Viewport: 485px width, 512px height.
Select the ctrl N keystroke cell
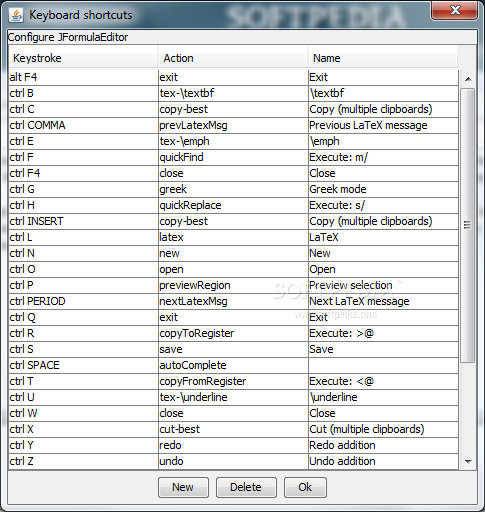pos(83,253)
